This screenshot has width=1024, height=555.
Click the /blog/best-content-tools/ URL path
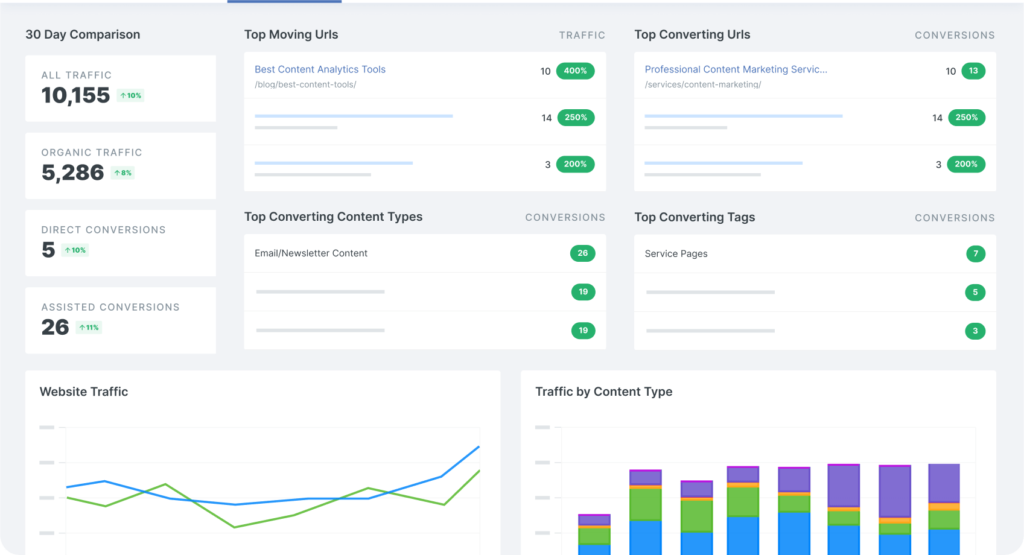[x=305, y=85]
